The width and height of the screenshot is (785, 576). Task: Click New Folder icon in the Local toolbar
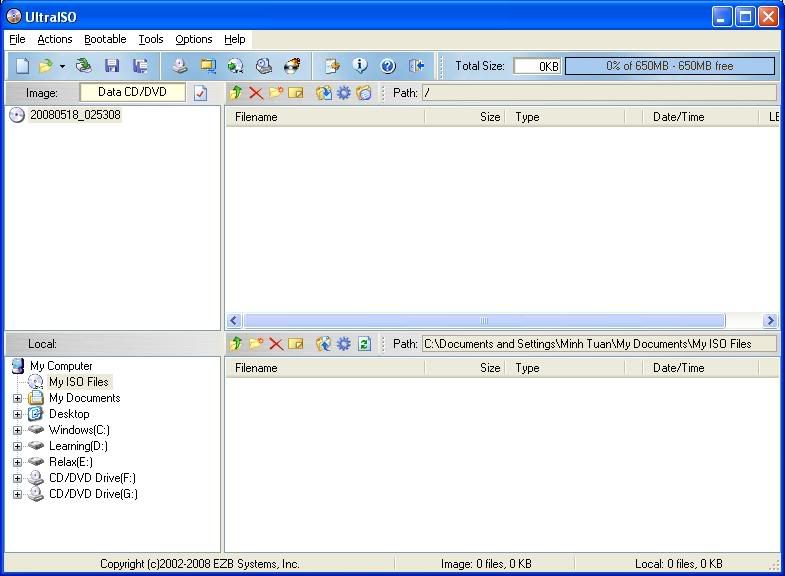[256, 343]
